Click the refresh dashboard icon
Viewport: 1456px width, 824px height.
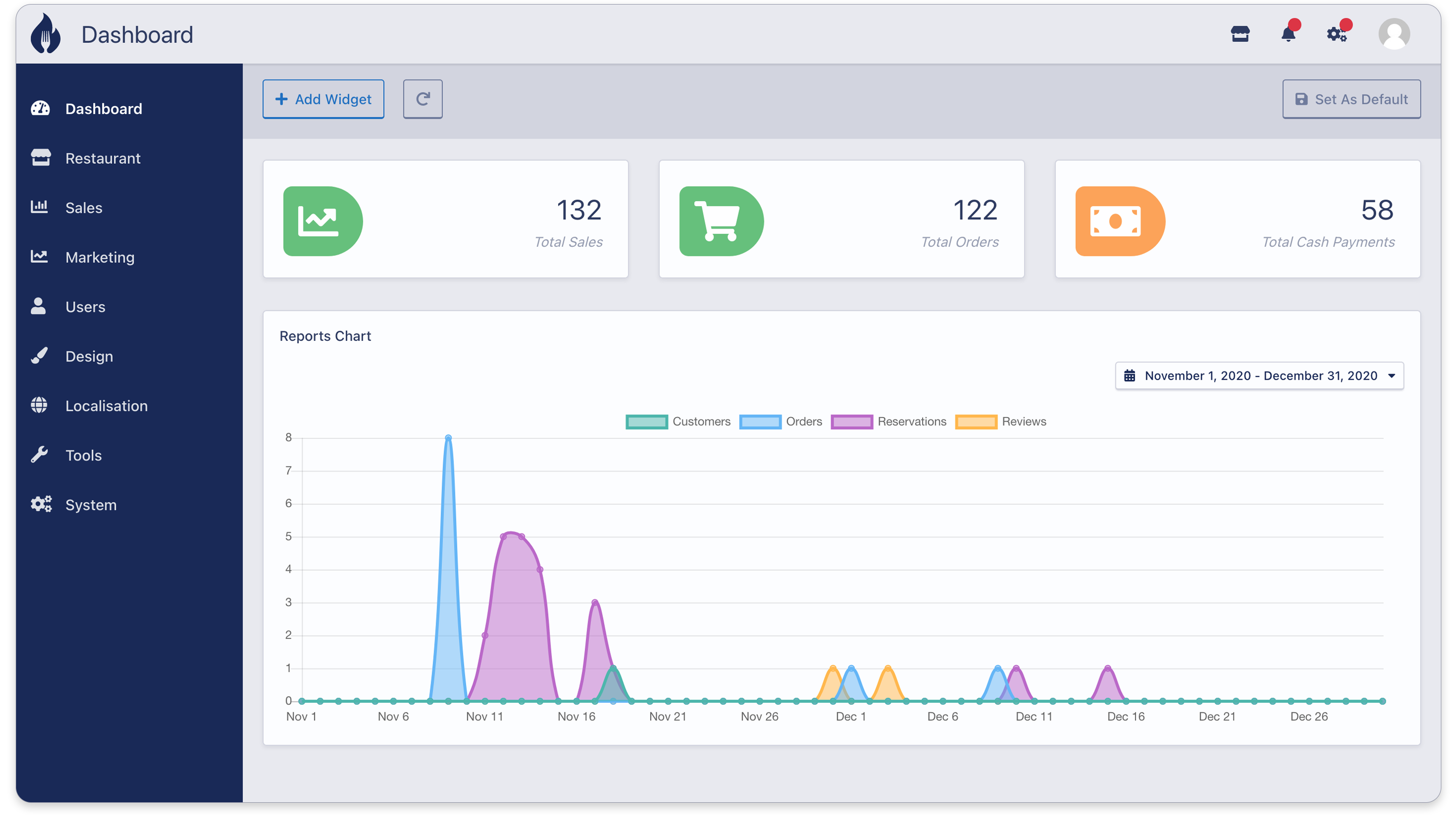(423, 99)
